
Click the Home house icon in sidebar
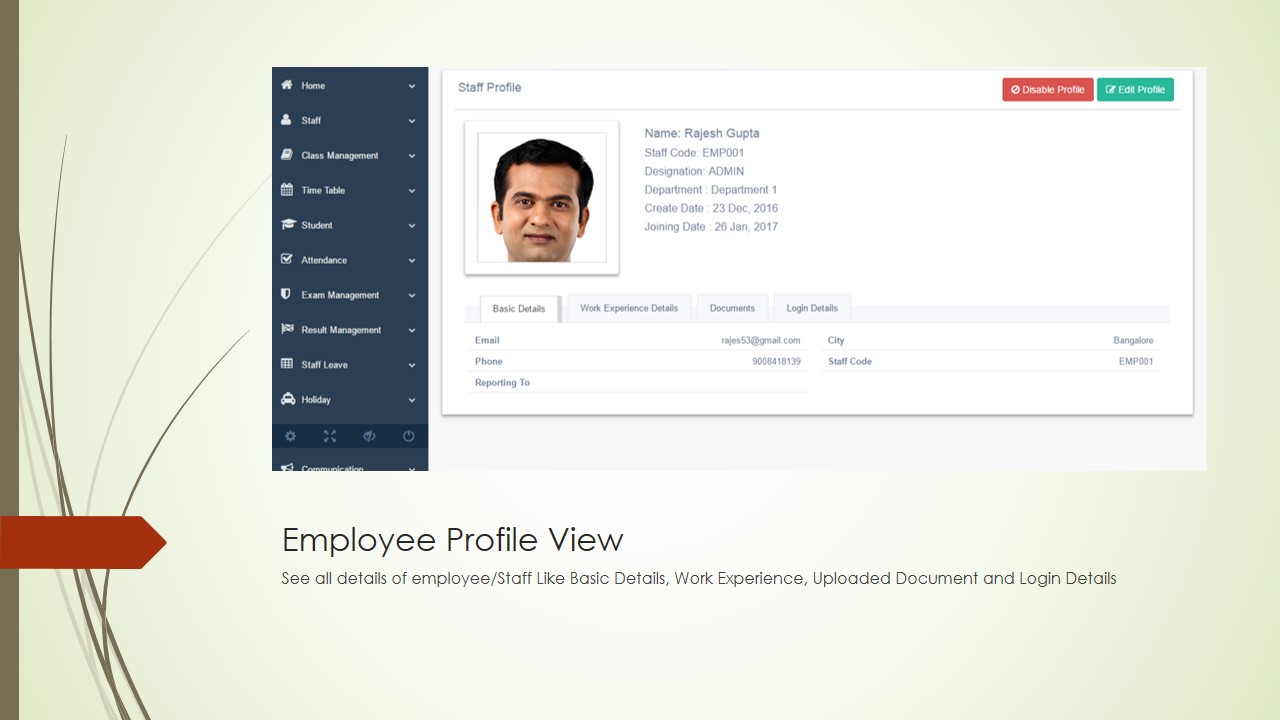pyautogui.click(x=287, y=86)
